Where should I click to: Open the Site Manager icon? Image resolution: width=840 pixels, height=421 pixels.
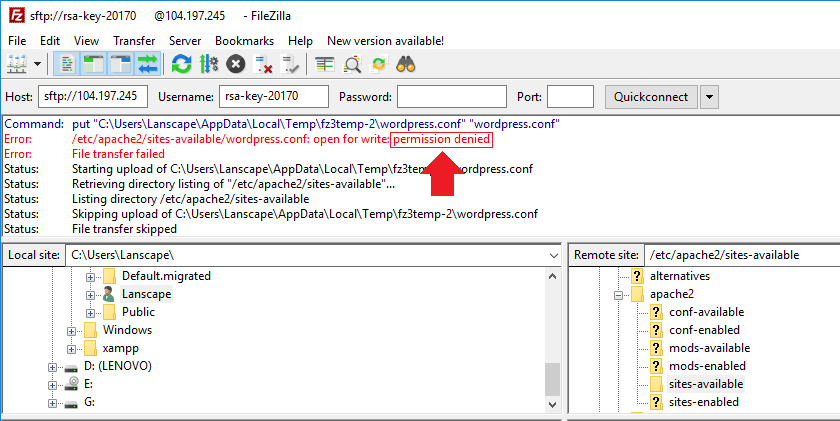pos(17,65)
